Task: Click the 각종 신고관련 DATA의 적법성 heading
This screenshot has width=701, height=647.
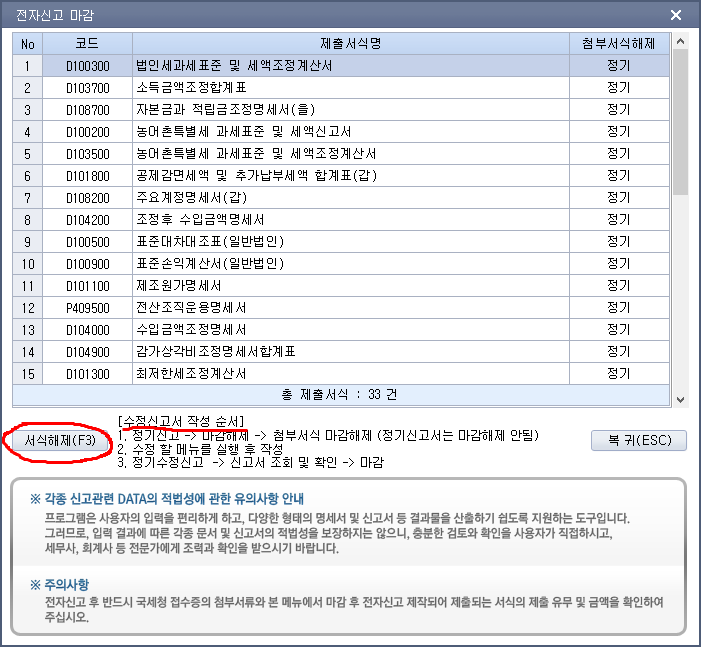Action: click(167, 499)
